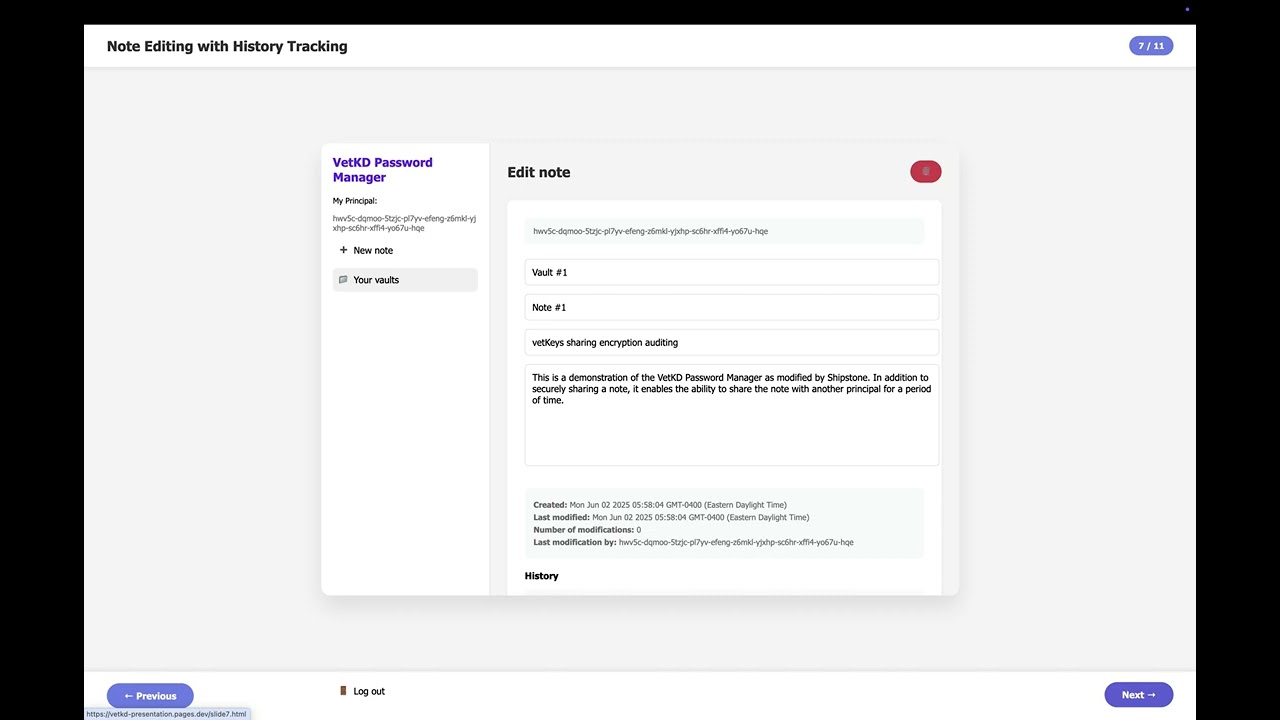1280x720 pixels.
Task: Click the slide title Note Editing with History Tracking
Action: pyautogui.click(x=227, y=46)
